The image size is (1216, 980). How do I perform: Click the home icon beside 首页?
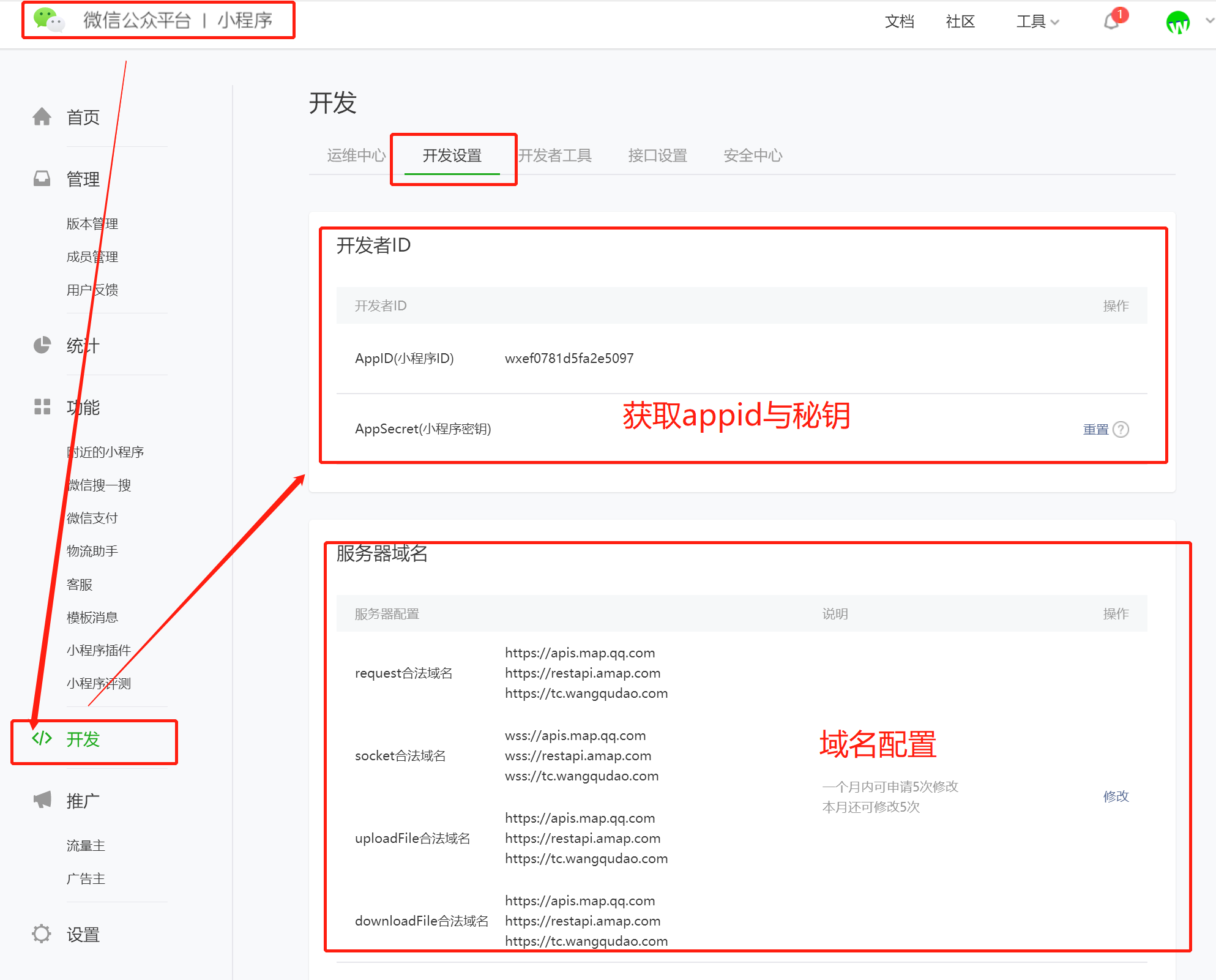42,116
